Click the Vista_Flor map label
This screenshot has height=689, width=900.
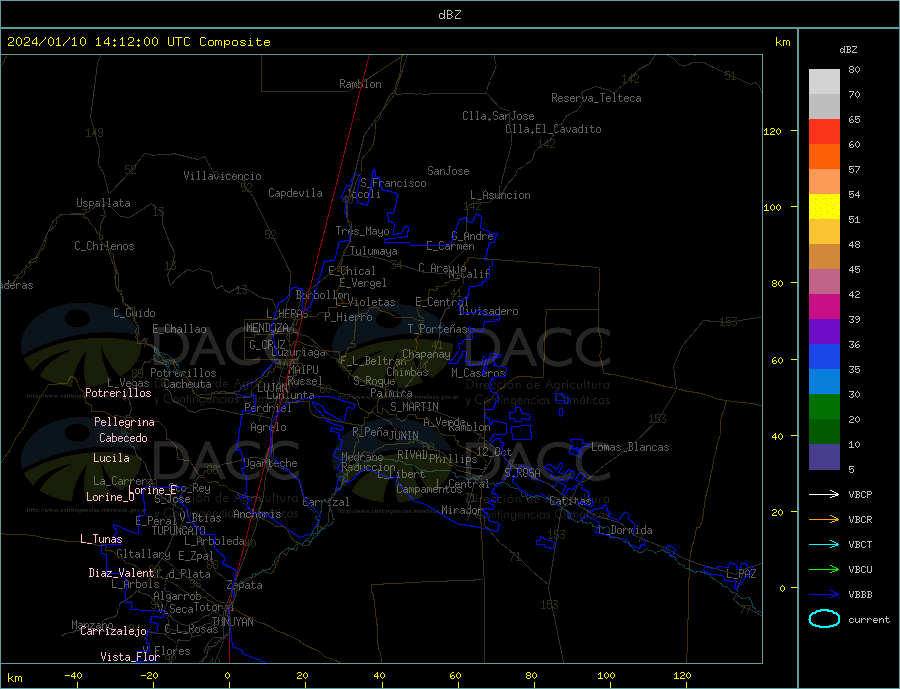[130, 657]
